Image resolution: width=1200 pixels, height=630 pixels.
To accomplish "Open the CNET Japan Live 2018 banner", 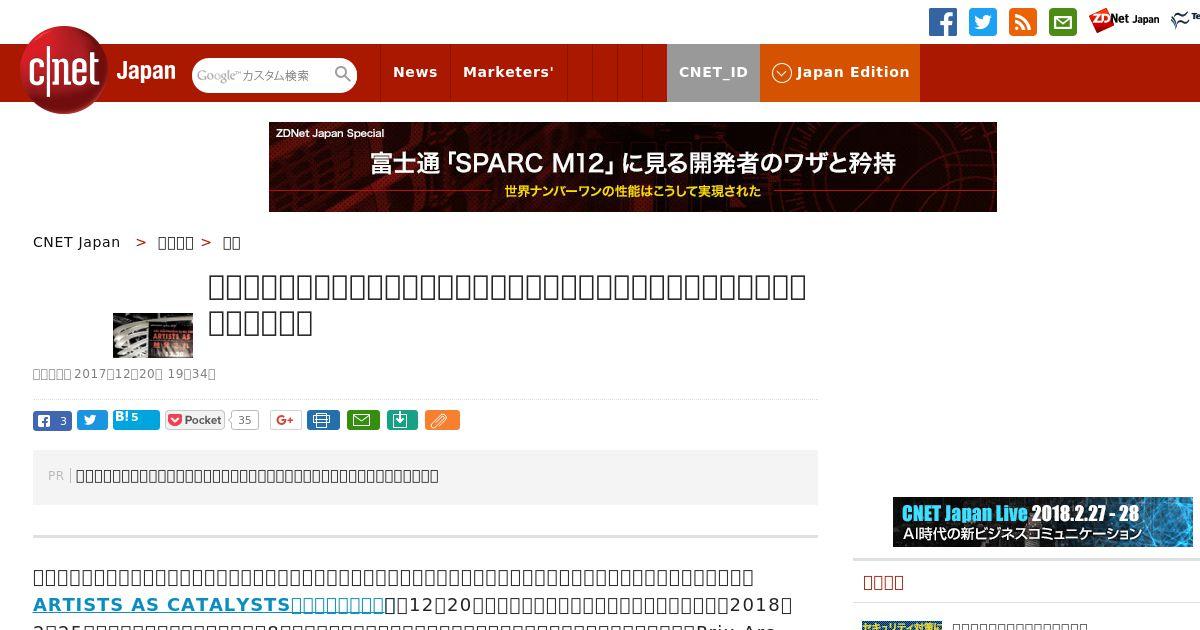I will [x=1043, y=522].
